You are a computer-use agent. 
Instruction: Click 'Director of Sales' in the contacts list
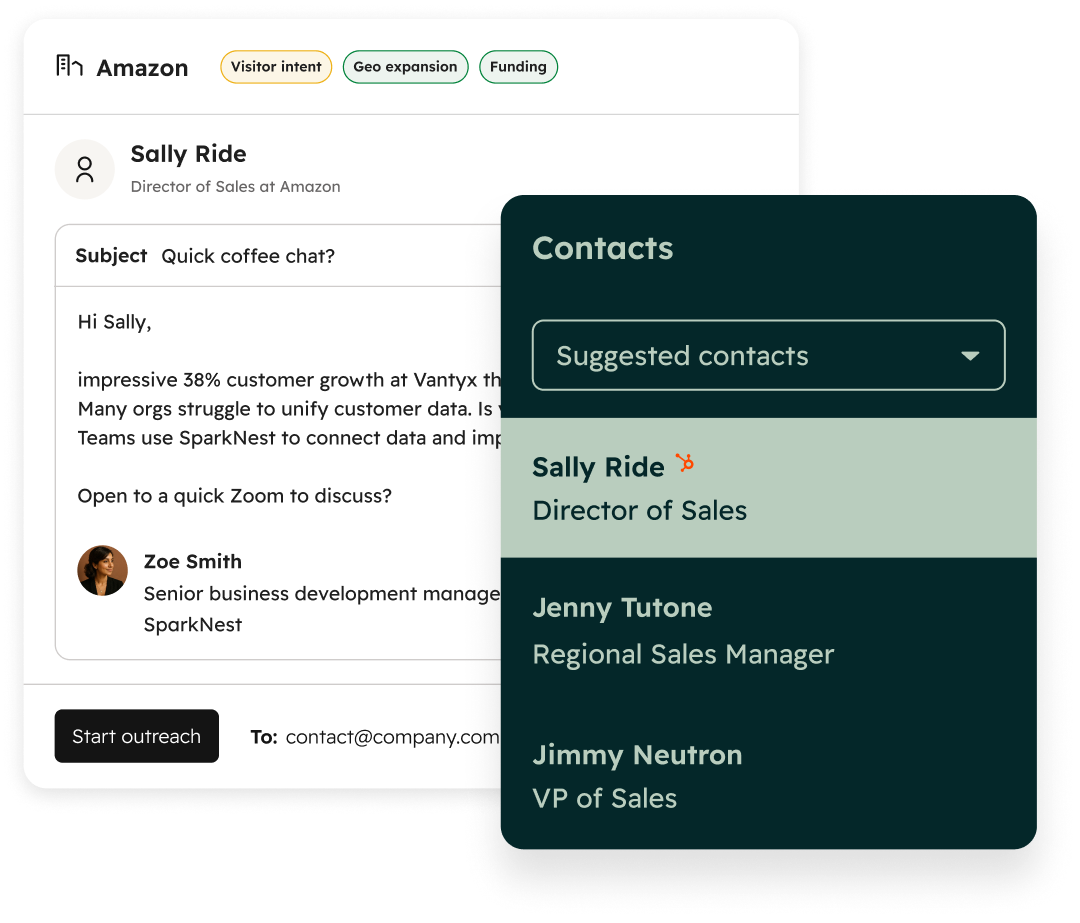click(x=640, y=510)
